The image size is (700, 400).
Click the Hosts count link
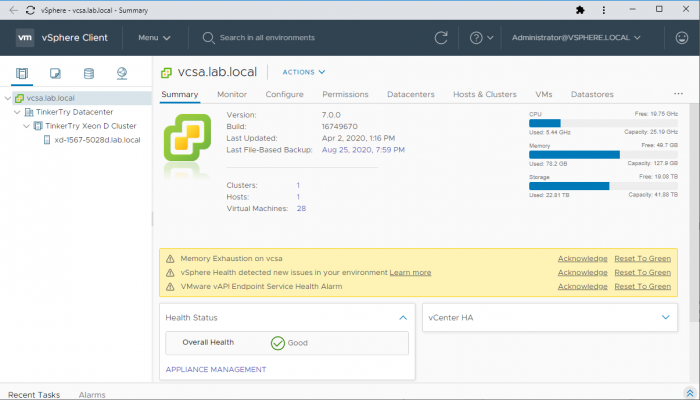[x=298, y=197]
